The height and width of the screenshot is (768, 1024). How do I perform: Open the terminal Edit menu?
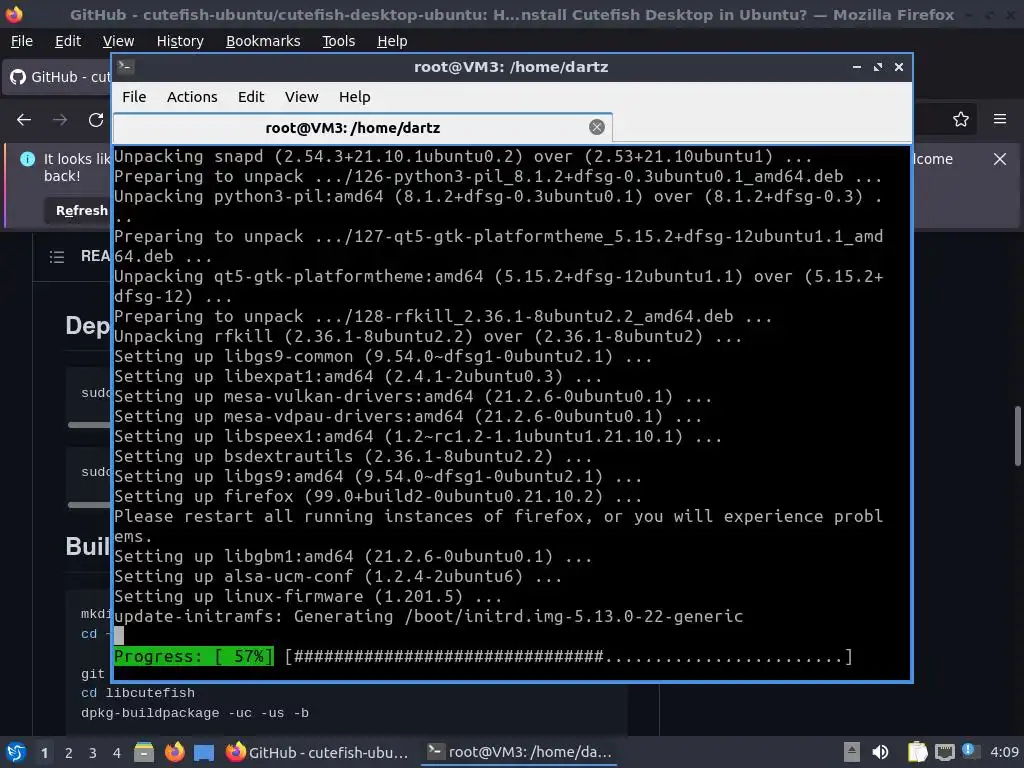[x=251, y=97]
